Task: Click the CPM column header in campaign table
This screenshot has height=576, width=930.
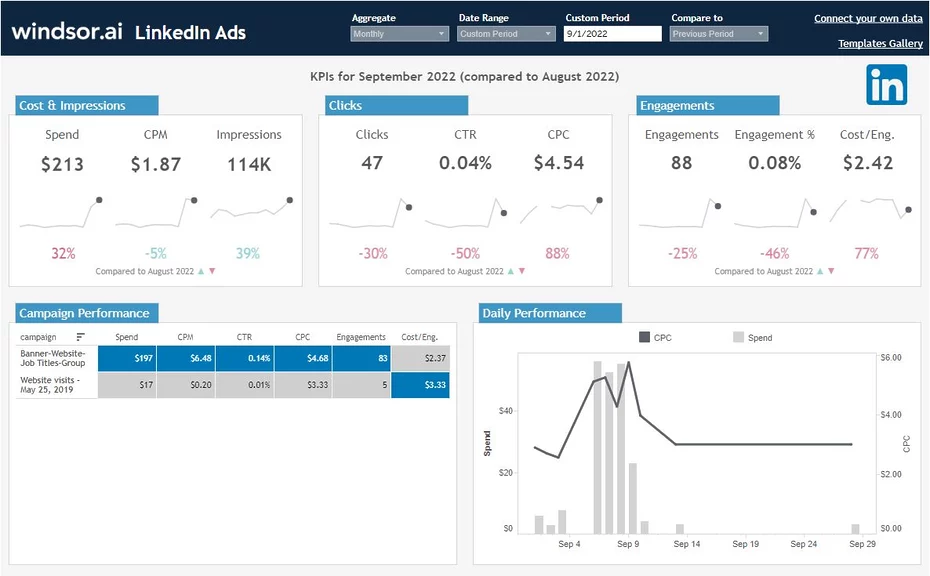Action: [x=185, y=337]
